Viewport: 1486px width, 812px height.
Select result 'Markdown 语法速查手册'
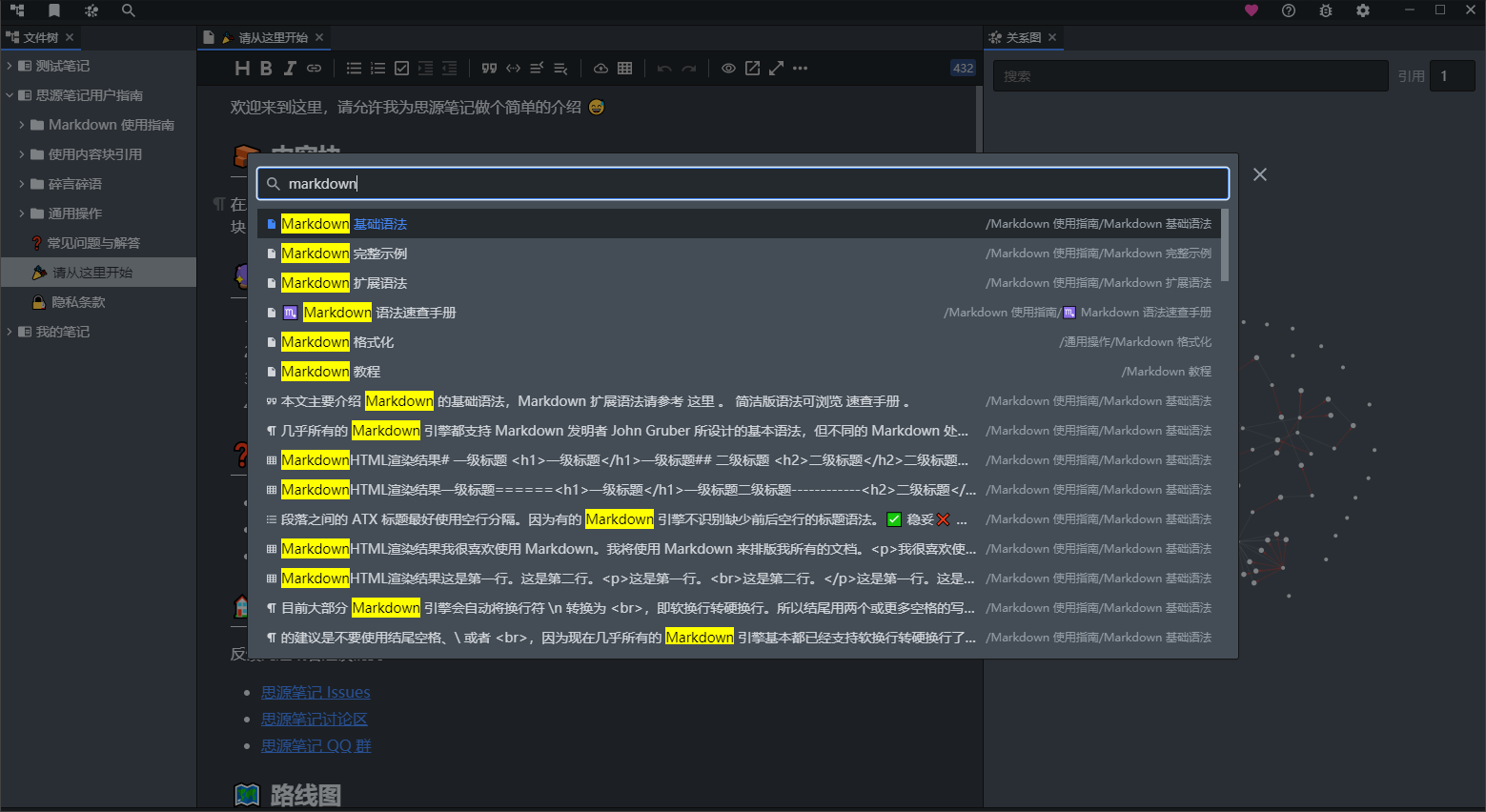pyautogui.click(x=739, y=313)
